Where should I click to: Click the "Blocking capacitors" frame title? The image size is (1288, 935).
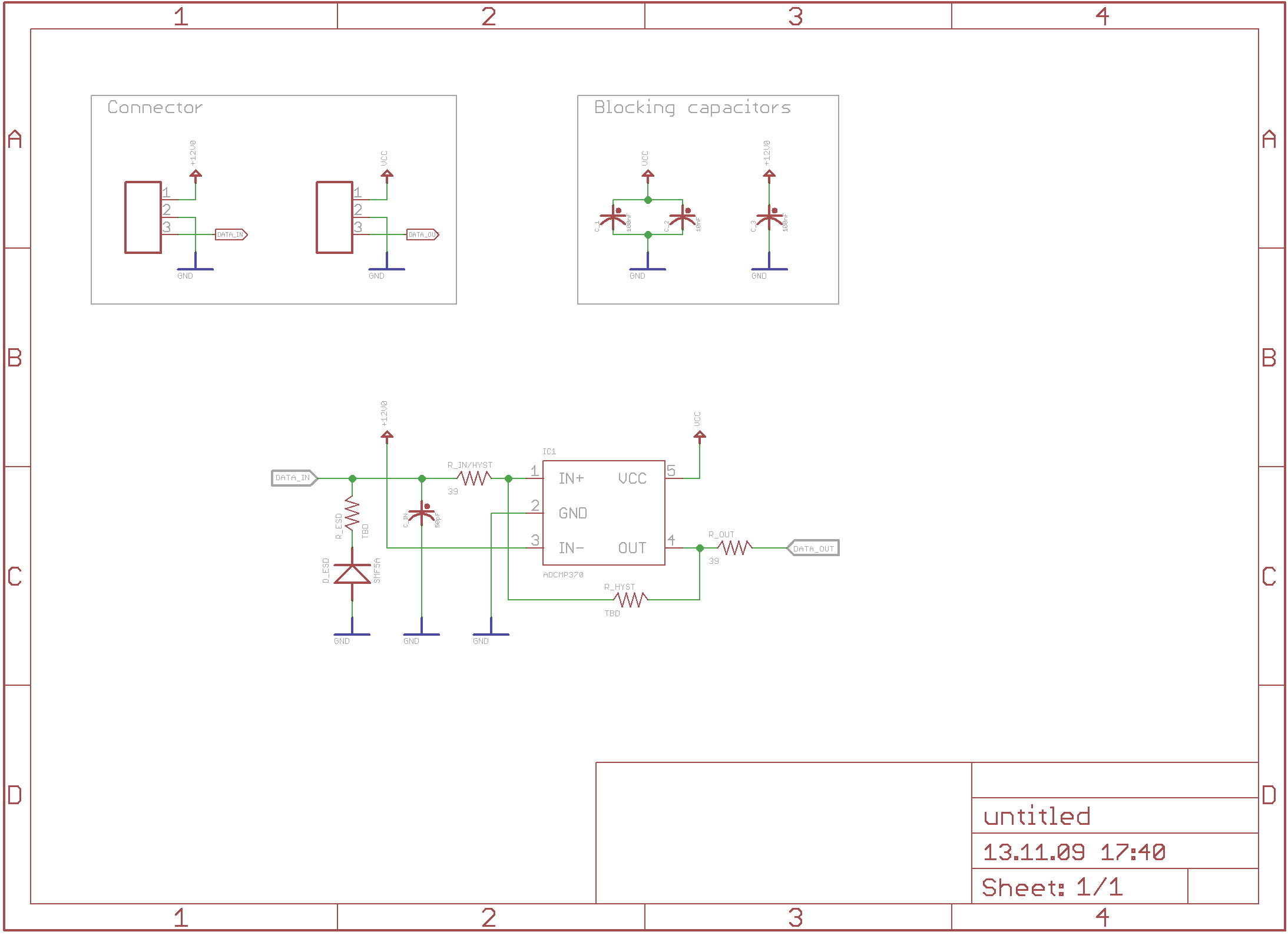click(x=692, y=107)
